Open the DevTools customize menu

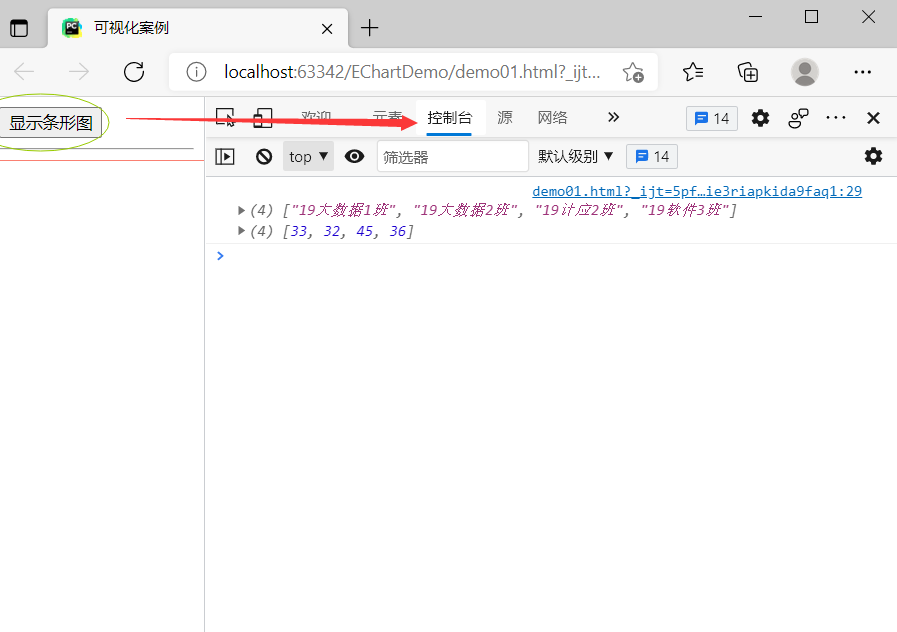[836, 118]
